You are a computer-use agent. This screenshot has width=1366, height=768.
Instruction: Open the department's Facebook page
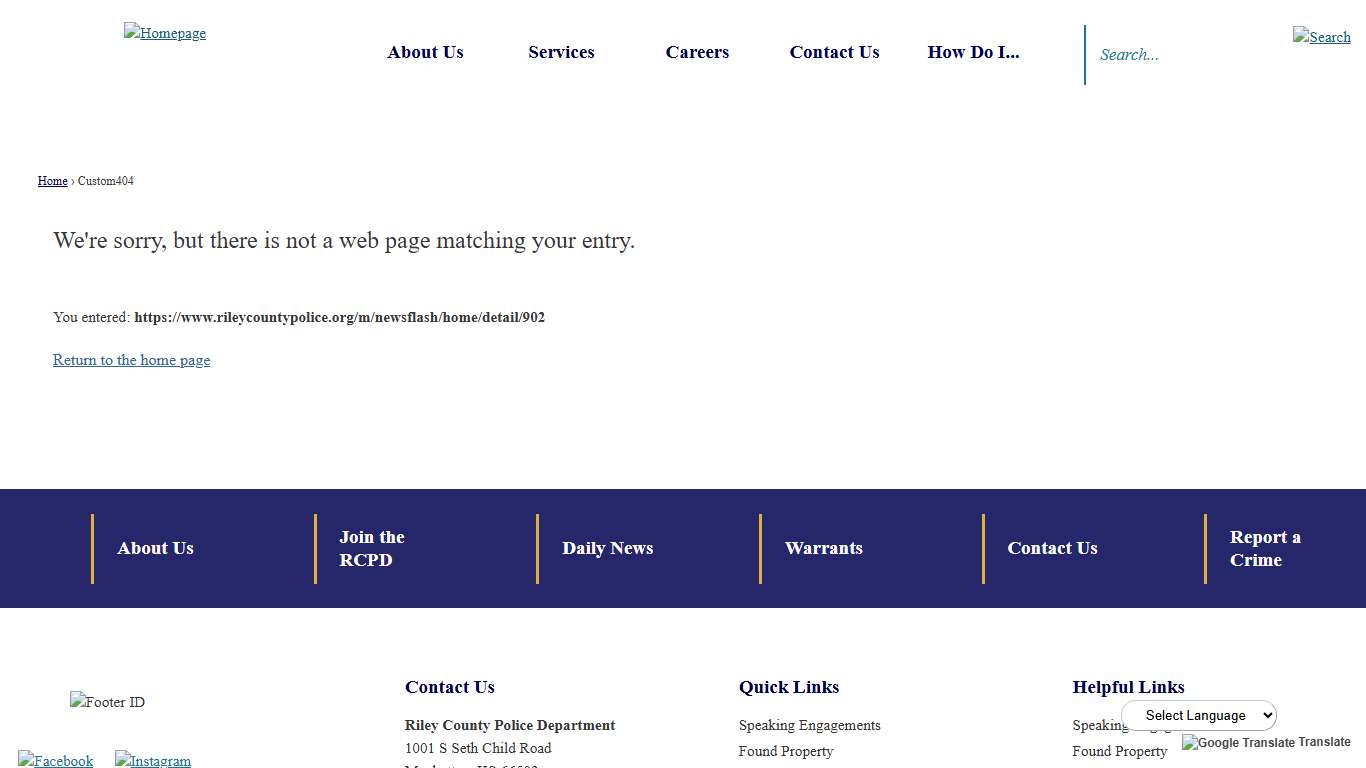click(x=55, y=760)
